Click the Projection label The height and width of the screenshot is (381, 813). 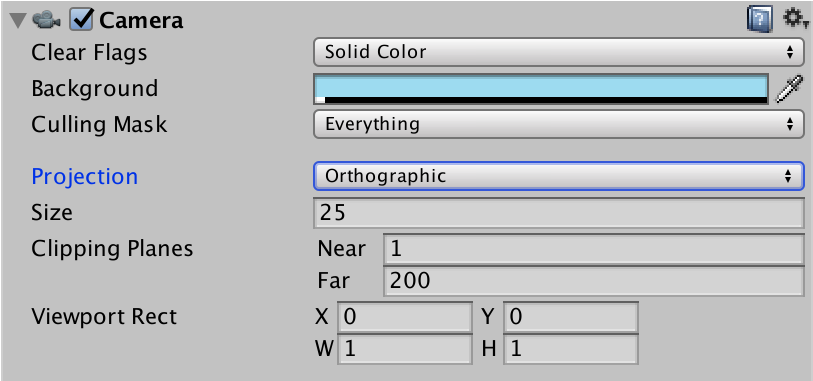click(85, 177)
